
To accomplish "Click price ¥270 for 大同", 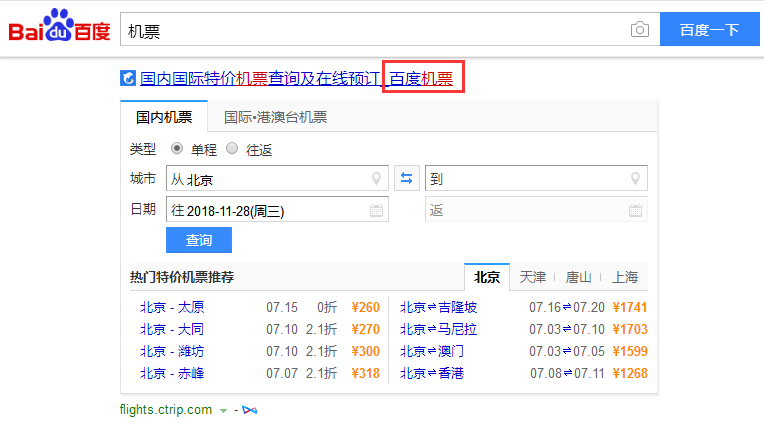I will [365, 329].
